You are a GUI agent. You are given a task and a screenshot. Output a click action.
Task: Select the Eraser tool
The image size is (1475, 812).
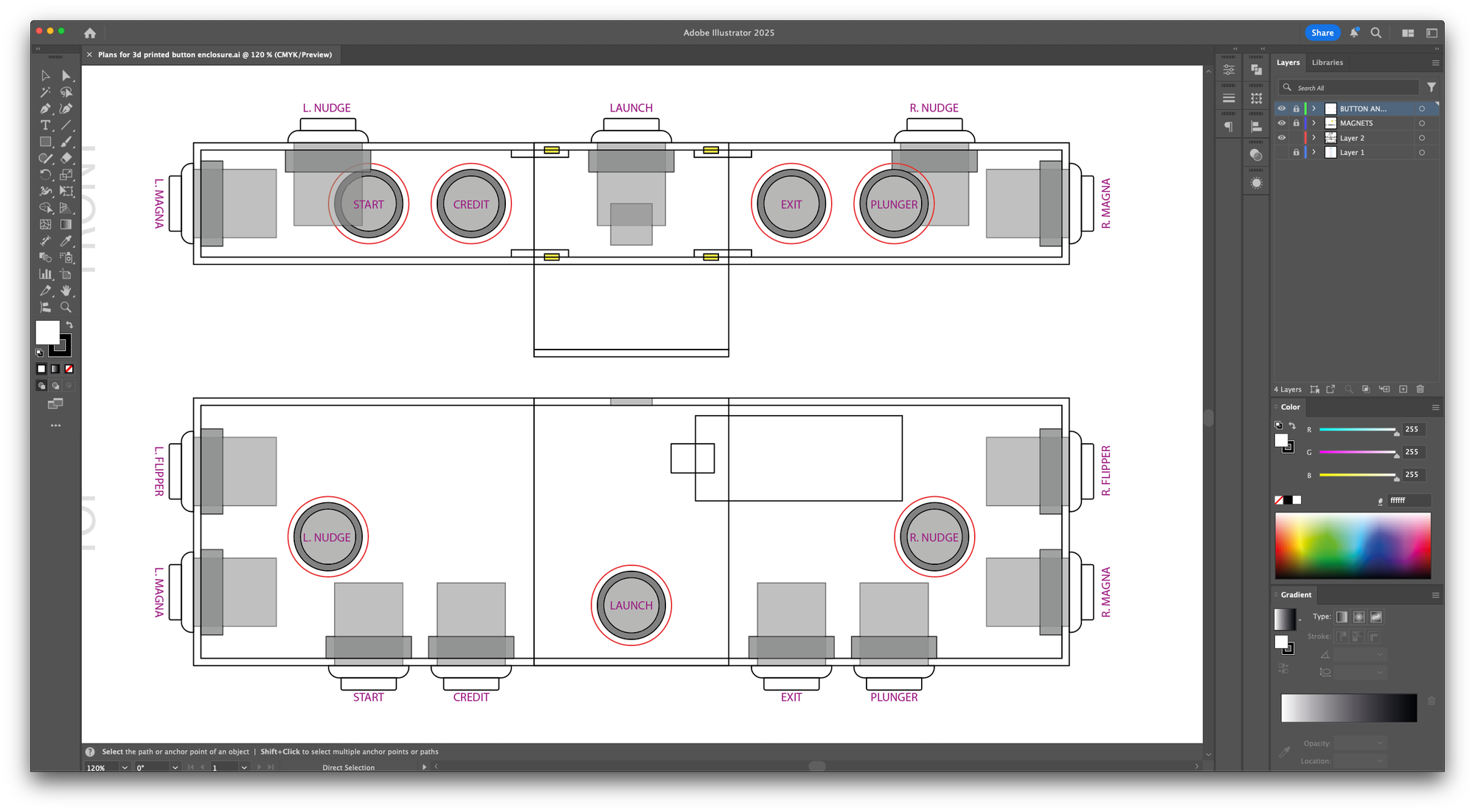pos(66,158)
